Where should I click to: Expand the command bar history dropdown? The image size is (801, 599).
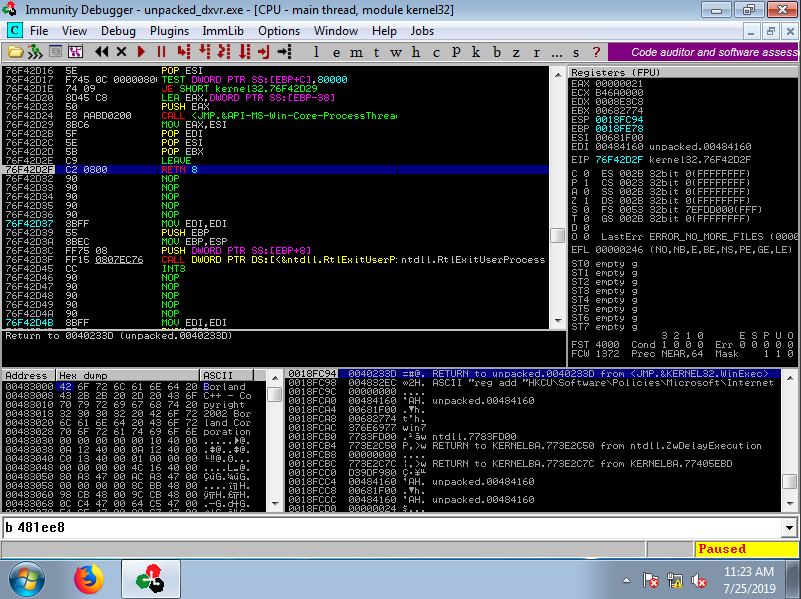coord(790,528)
